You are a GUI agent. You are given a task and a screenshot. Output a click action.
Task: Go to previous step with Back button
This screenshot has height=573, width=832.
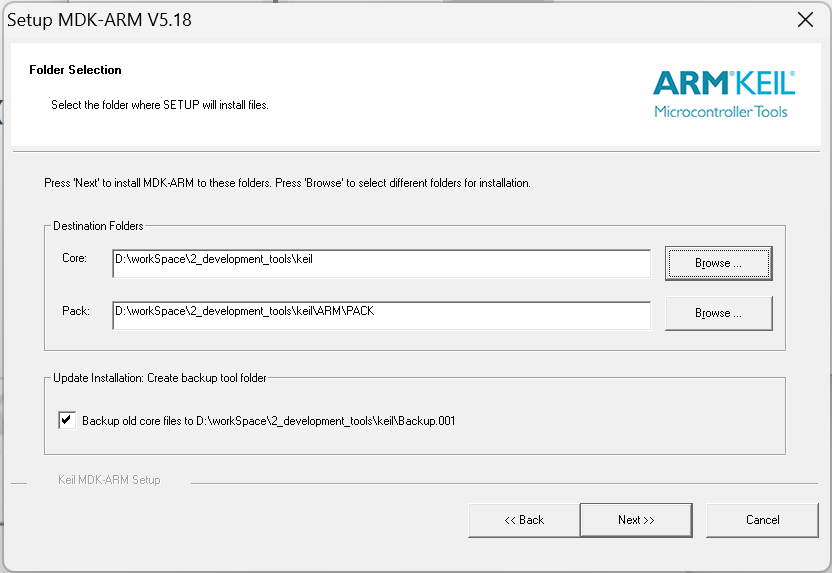[x=524, y=520]
